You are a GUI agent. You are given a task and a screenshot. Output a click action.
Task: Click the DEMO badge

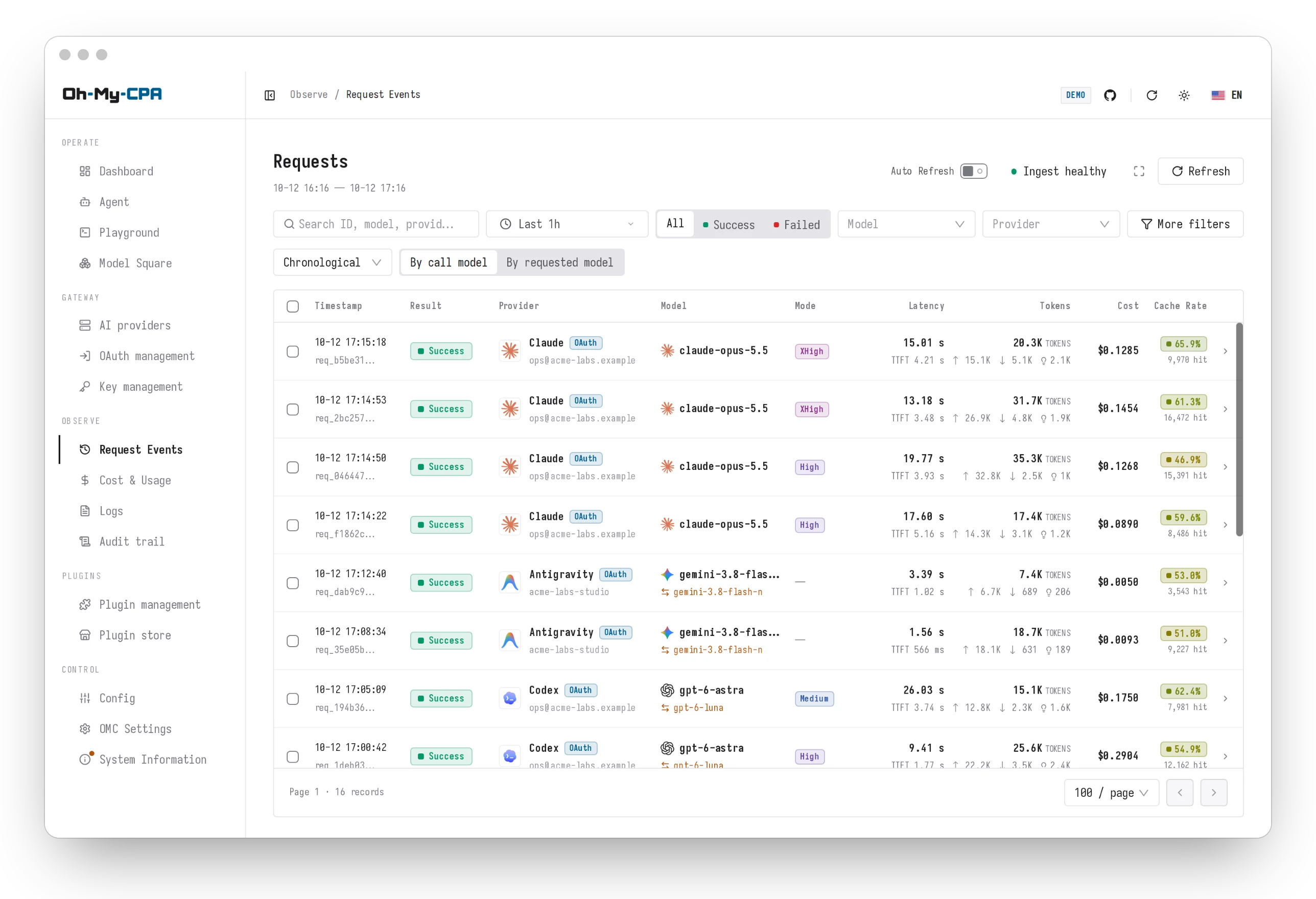pos(1075,95)
